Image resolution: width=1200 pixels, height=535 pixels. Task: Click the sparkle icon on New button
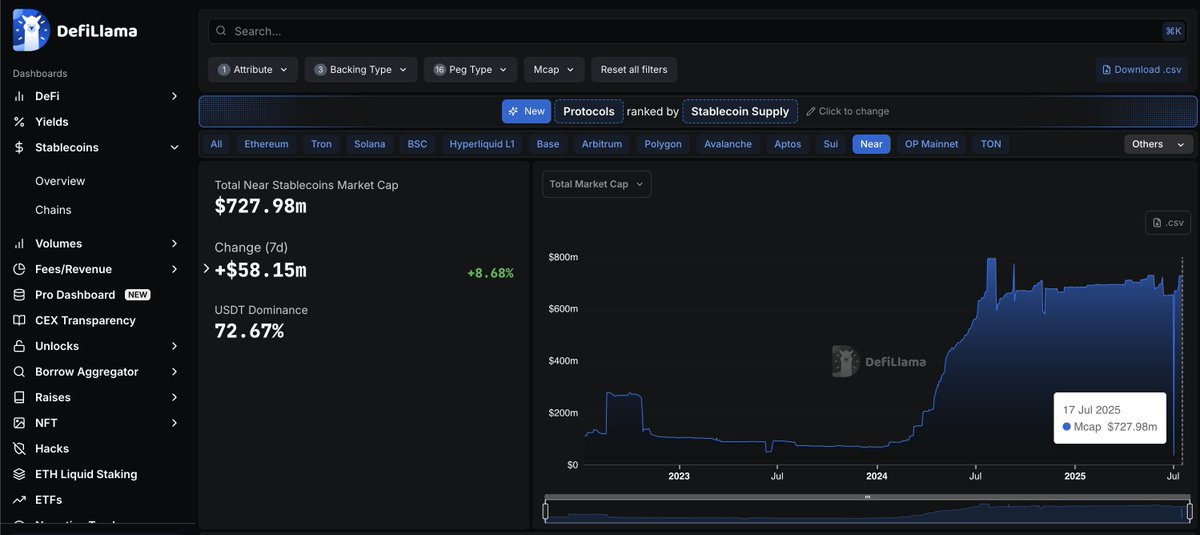514,111
